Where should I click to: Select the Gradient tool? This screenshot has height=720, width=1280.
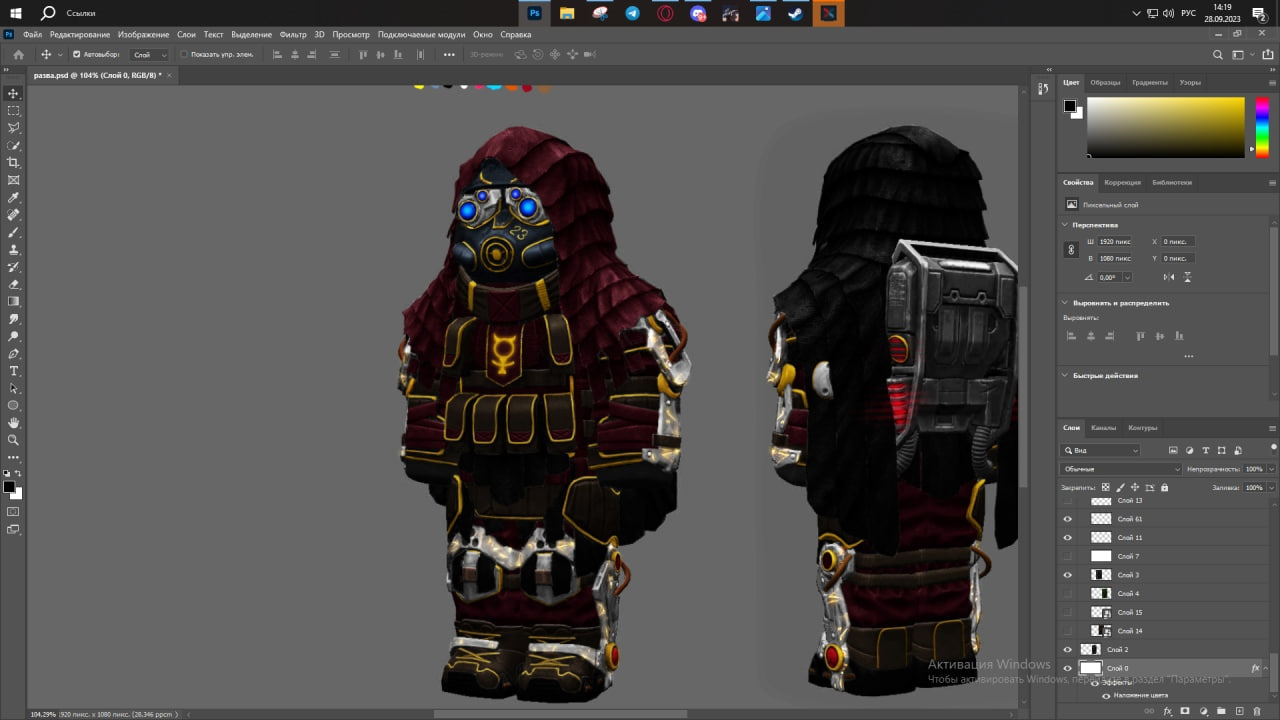[13, 301]
